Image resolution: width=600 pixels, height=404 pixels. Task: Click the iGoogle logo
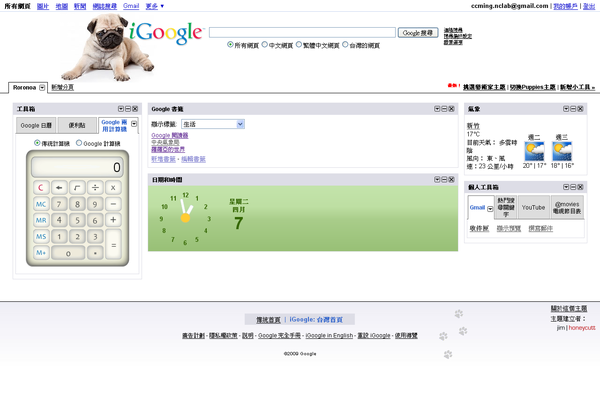166,33
